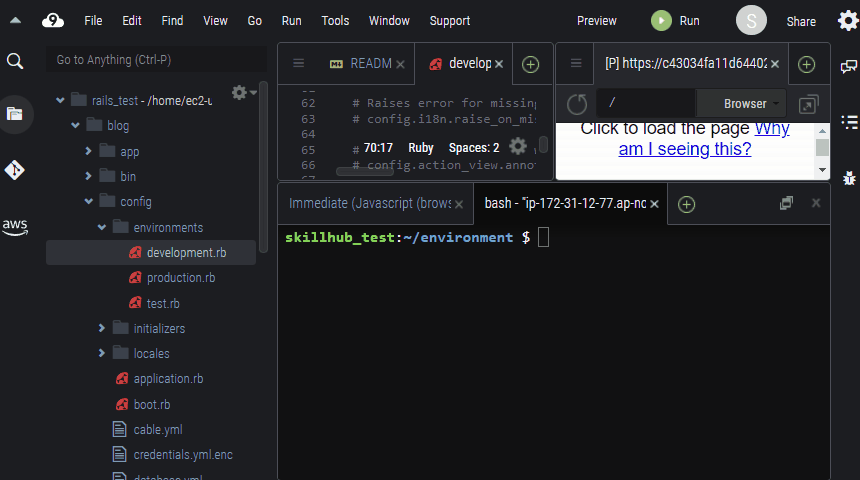860x480 pixels.
Task: Open boot.rb in file tree
Action: 152,404
